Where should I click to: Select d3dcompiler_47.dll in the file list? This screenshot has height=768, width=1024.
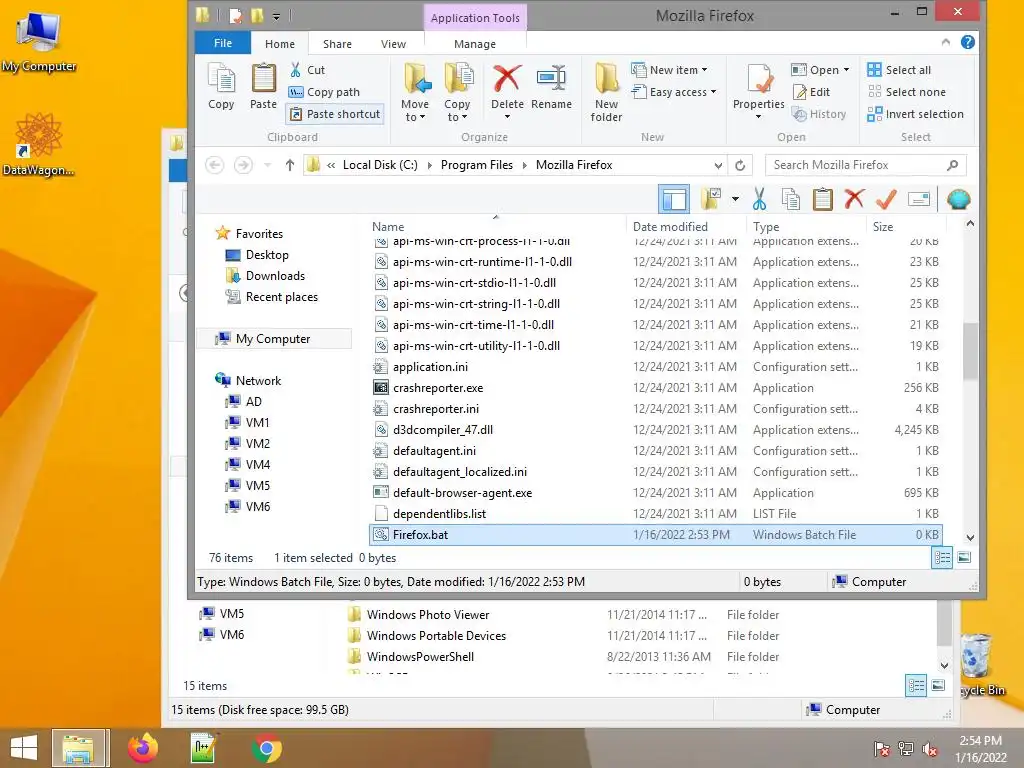[656, 430]
